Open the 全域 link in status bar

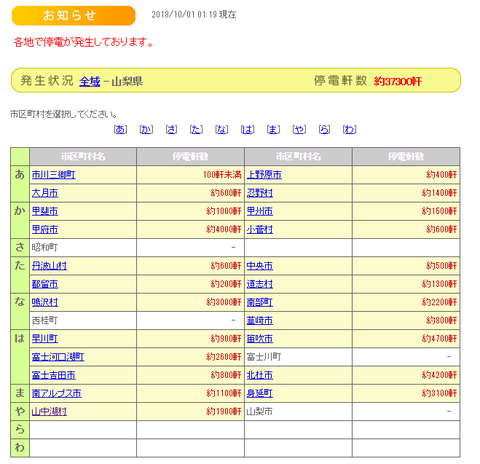(89, 81)
